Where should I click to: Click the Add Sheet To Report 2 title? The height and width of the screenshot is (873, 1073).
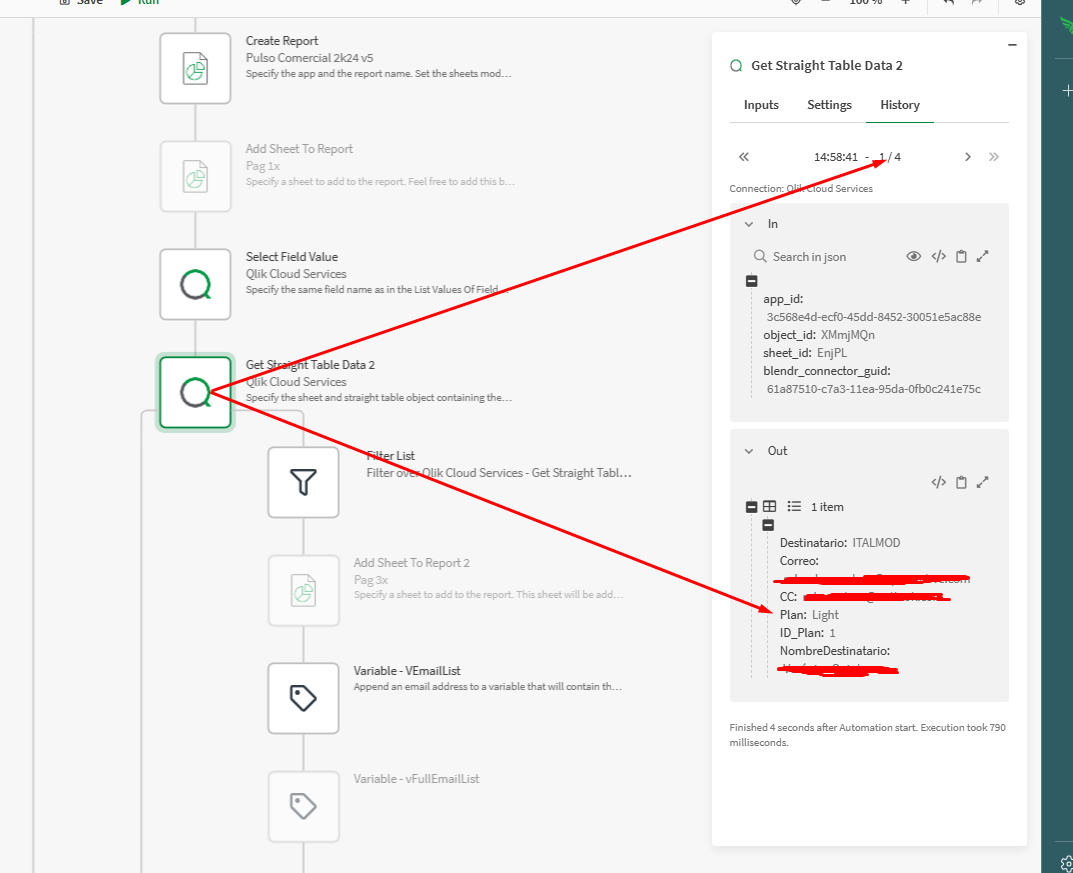click(411, 563)
